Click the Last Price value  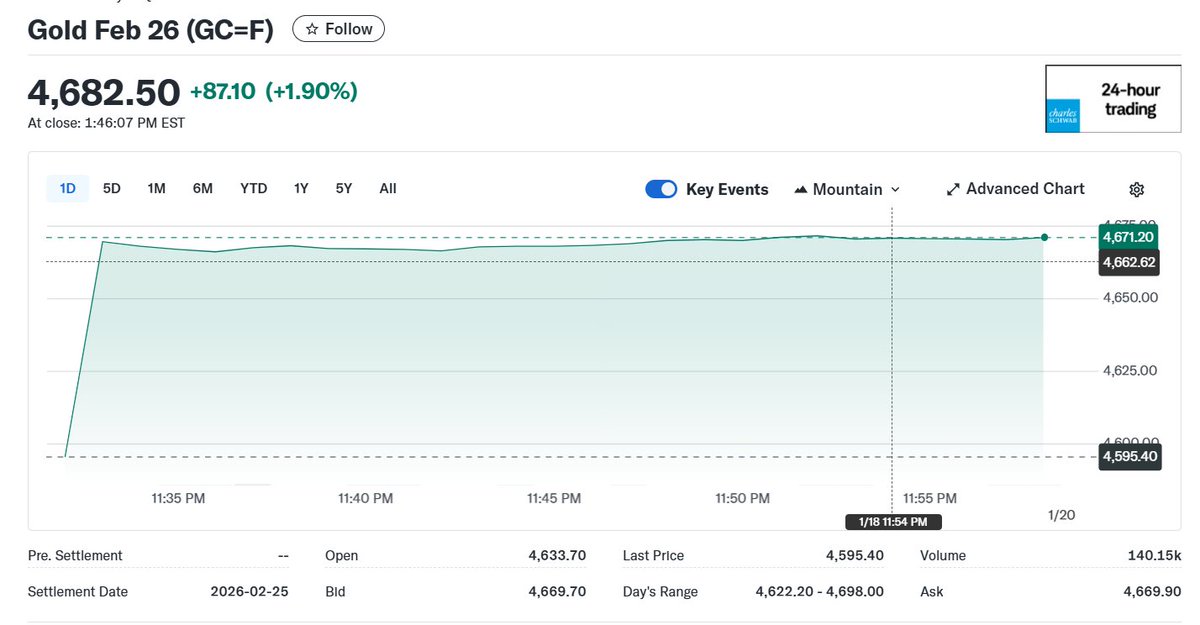click(x=854, y=556)
